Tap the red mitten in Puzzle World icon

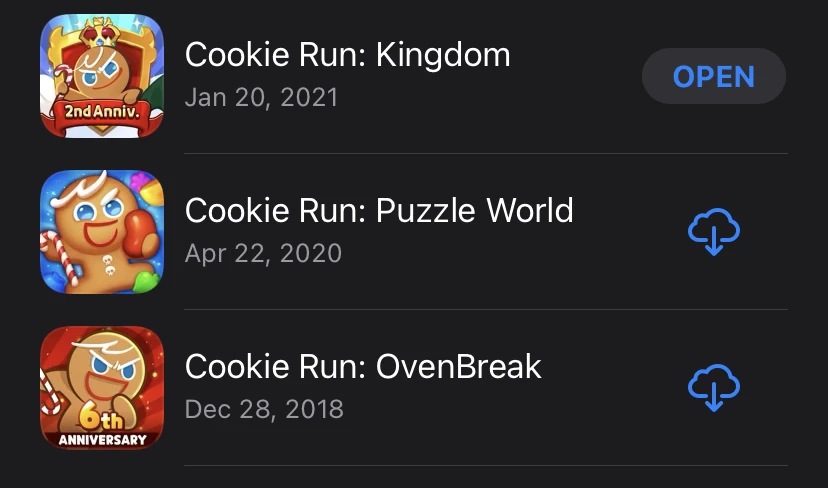point(140,233)
